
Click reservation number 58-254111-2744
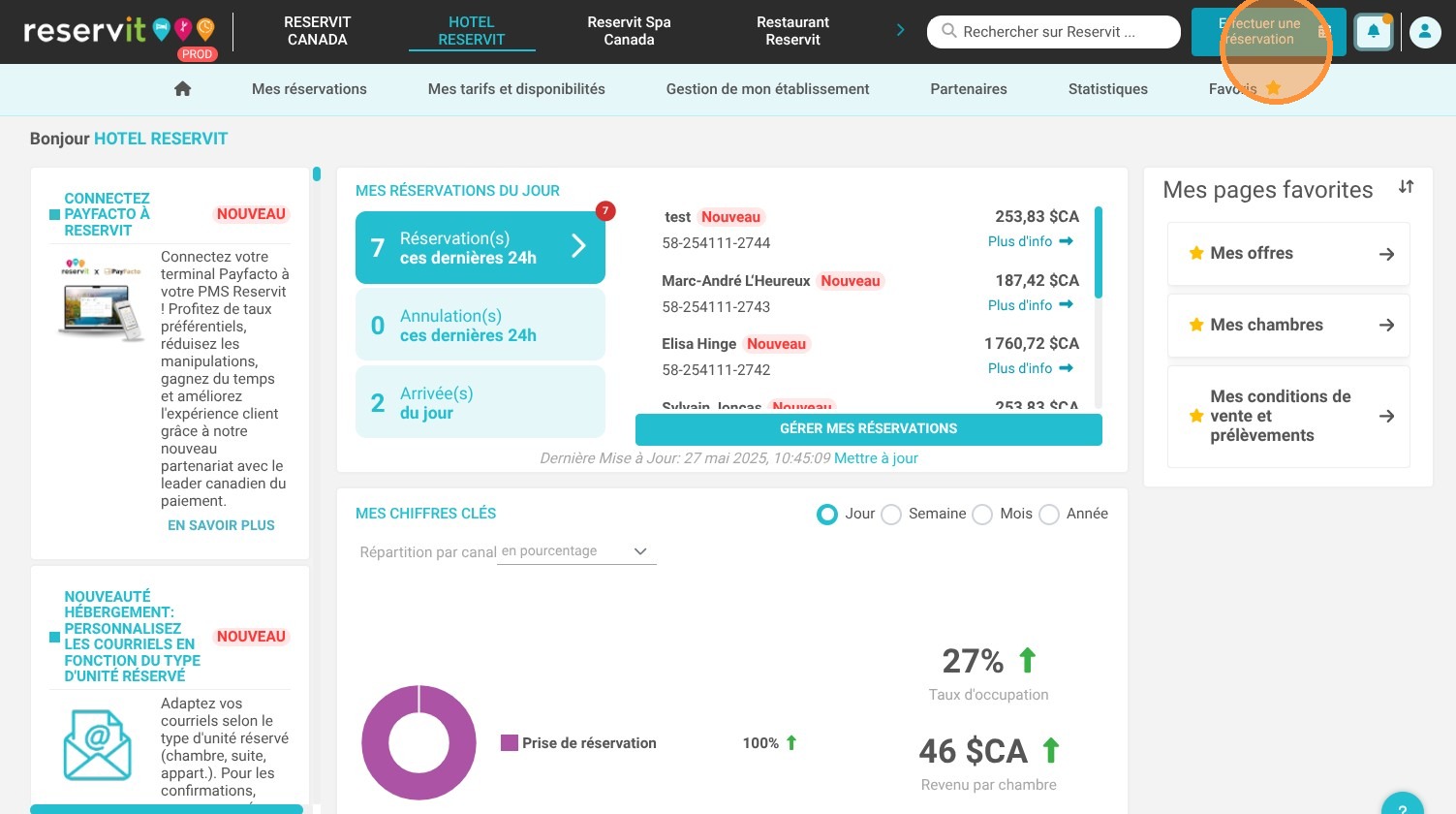point(717,243)
